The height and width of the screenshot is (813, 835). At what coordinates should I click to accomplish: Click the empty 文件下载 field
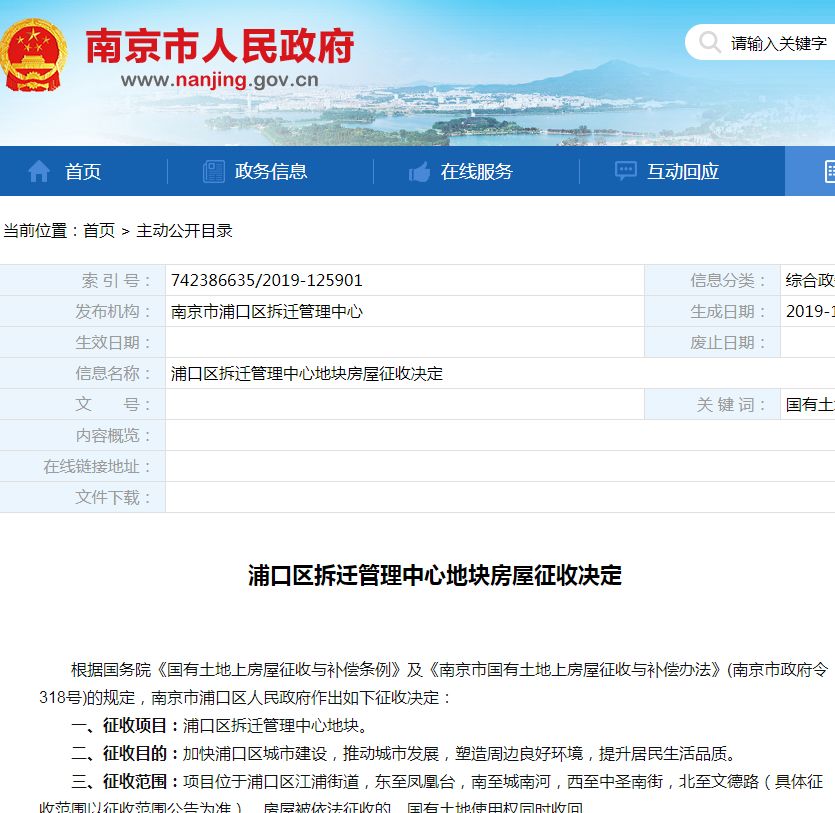pyautogui.click(x=400, y=497)
